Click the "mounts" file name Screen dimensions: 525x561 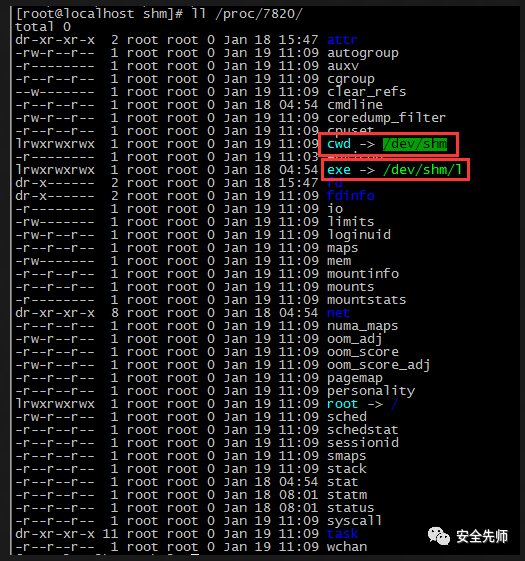[x=350, y=287]
